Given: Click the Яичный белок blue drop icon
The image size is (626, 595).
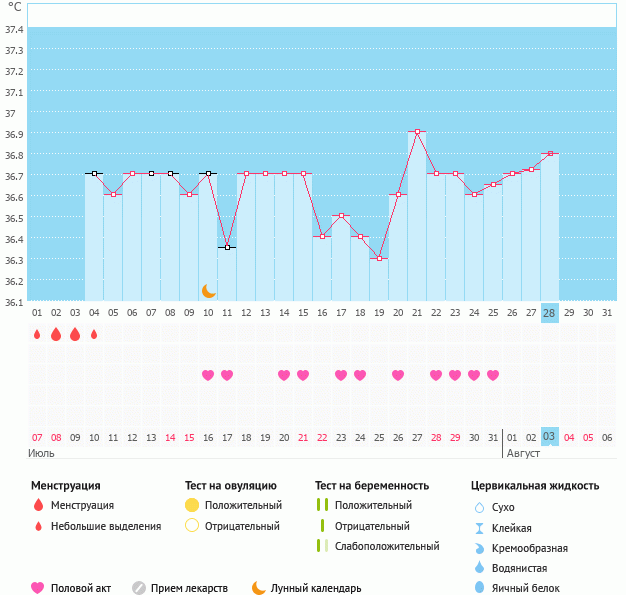Looking at the screenshot, I should coord(479,588).
